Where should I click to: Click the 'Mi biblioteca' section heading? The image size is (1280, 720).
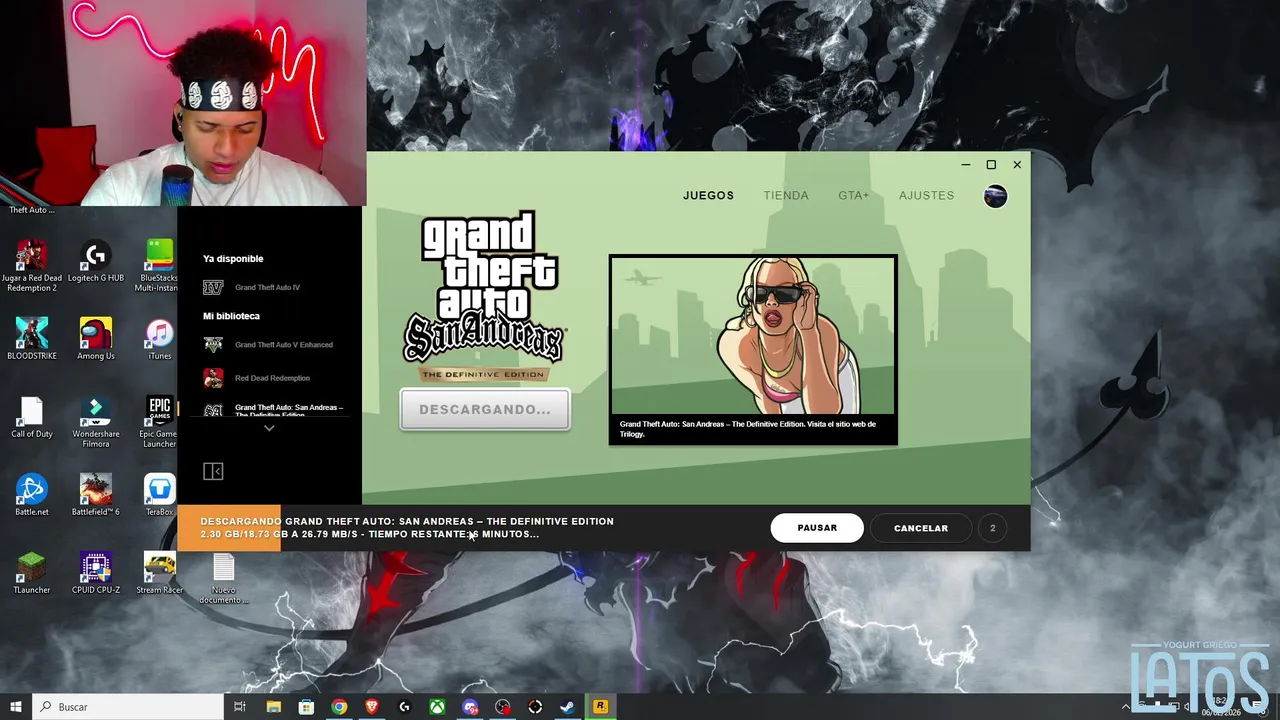[231, 316]
